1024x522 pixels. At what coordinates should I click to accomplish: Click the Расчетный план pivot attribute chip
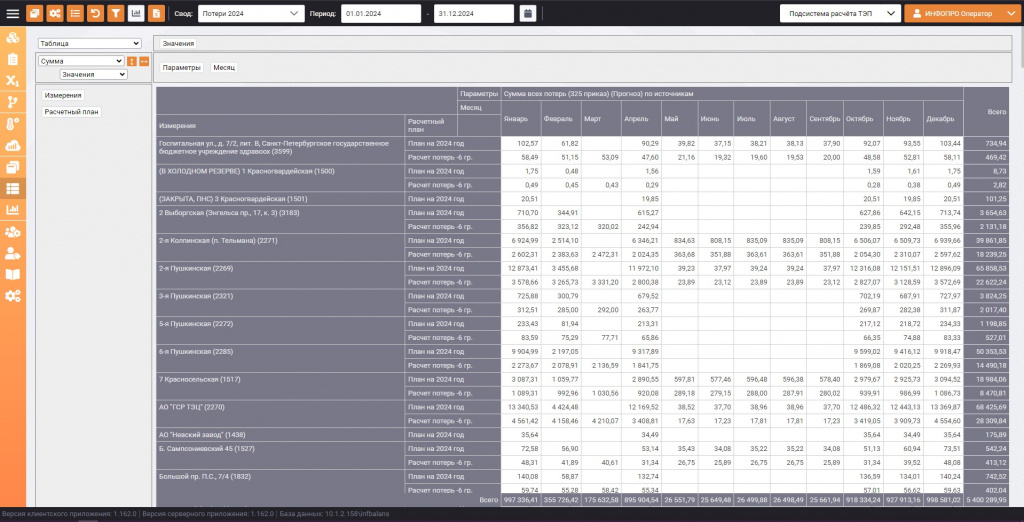point(72,112)
